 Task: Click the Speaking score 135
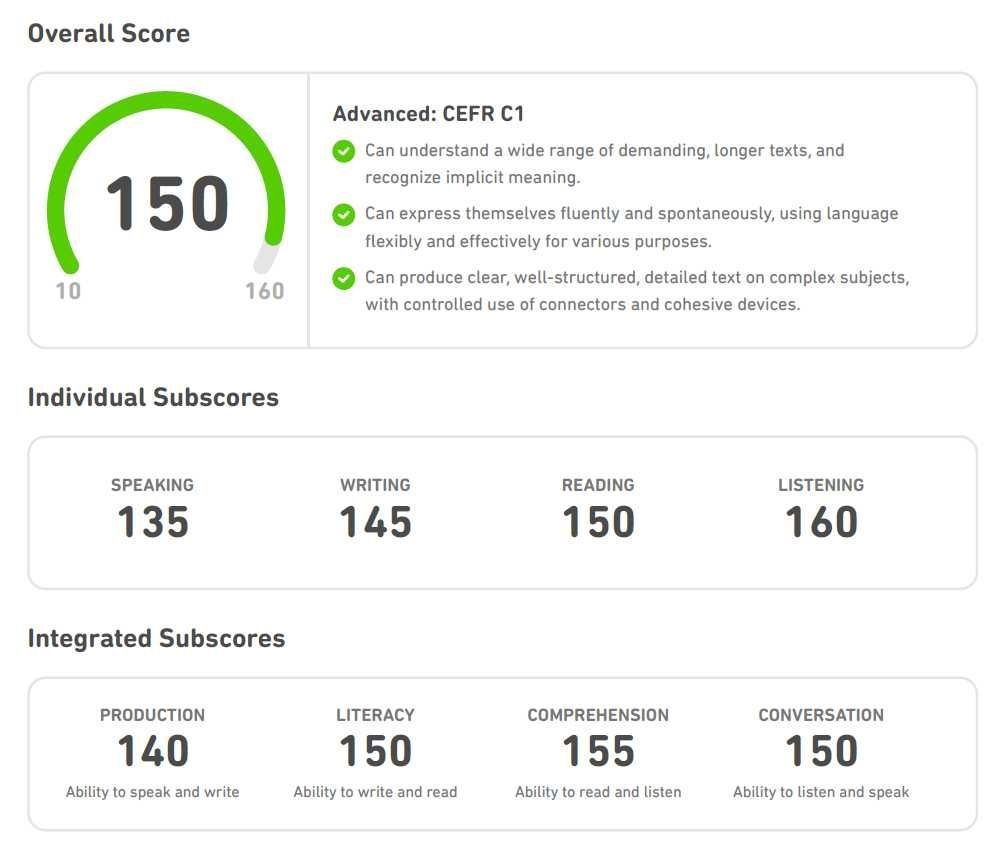[153, 522]
